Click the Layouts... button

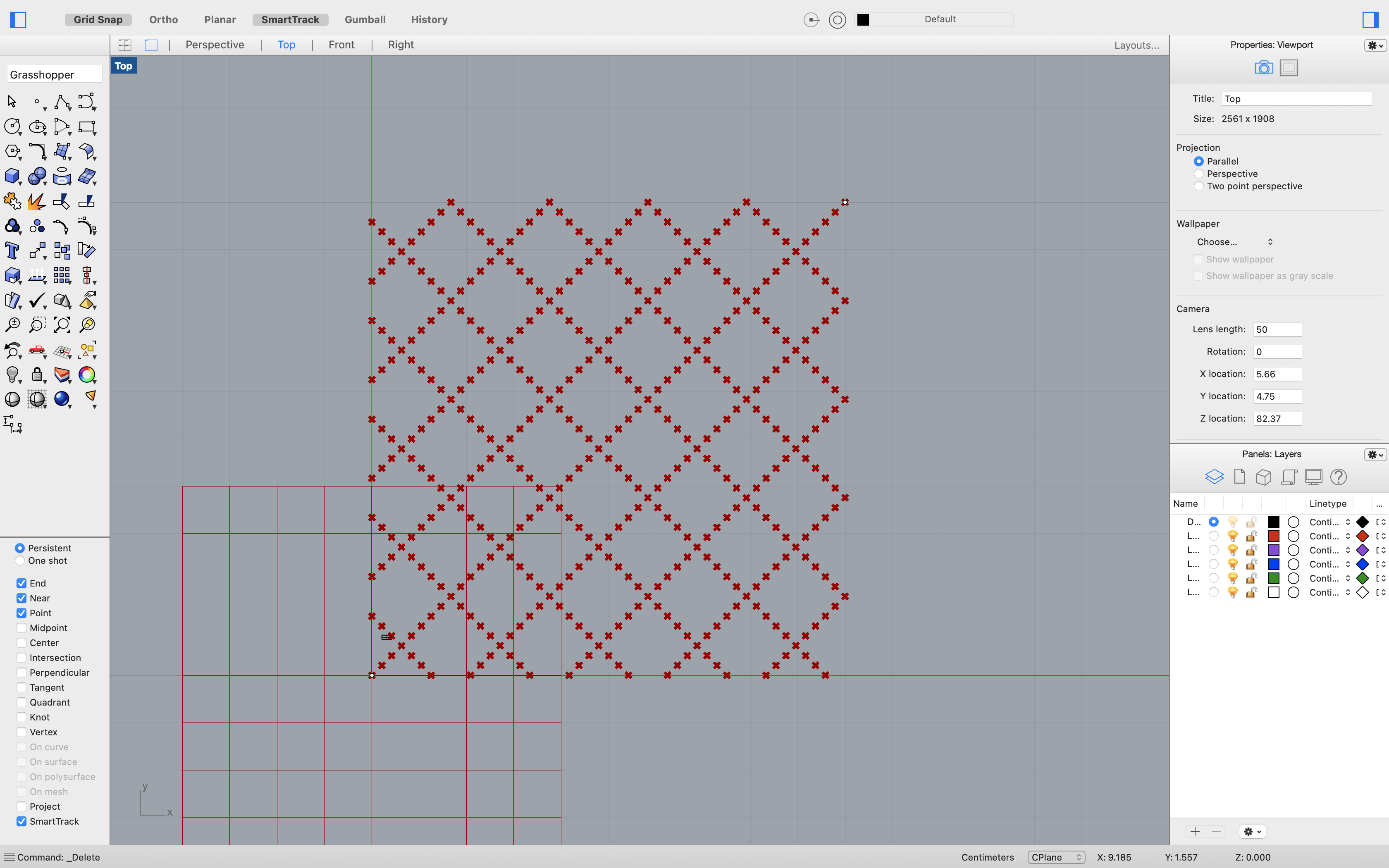[x=1136, y=45]
